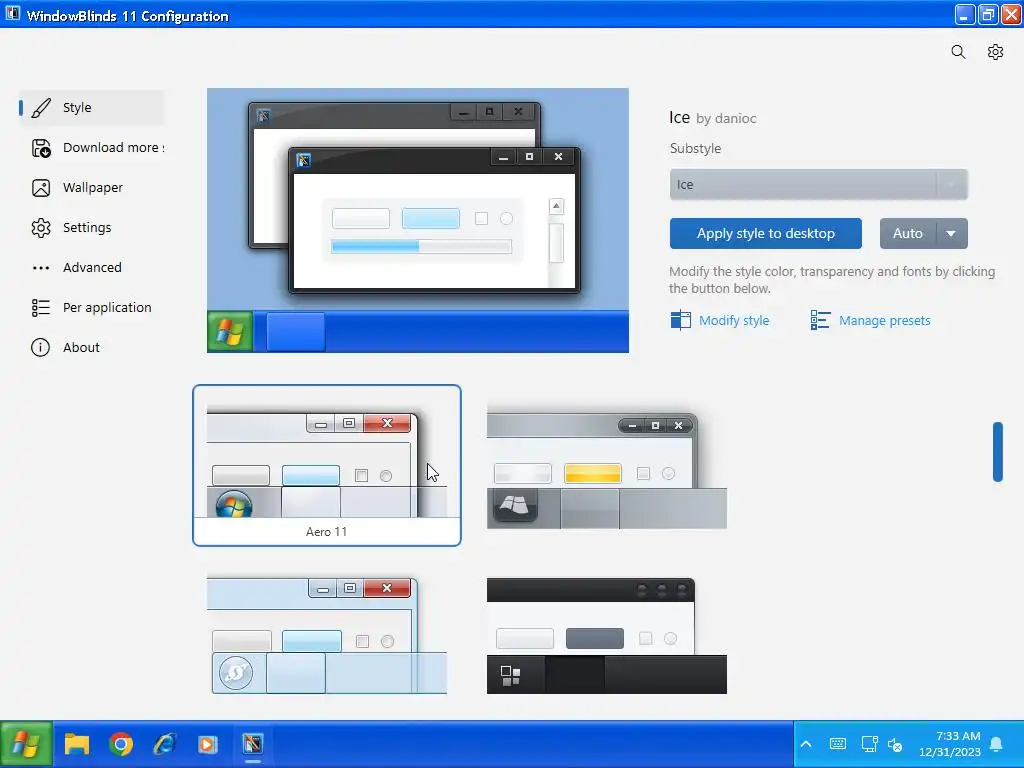Image resolution: width=1024 pixels, height=768 pixels.
Task: Click the Manage presets icon
Action: [820, 320]
